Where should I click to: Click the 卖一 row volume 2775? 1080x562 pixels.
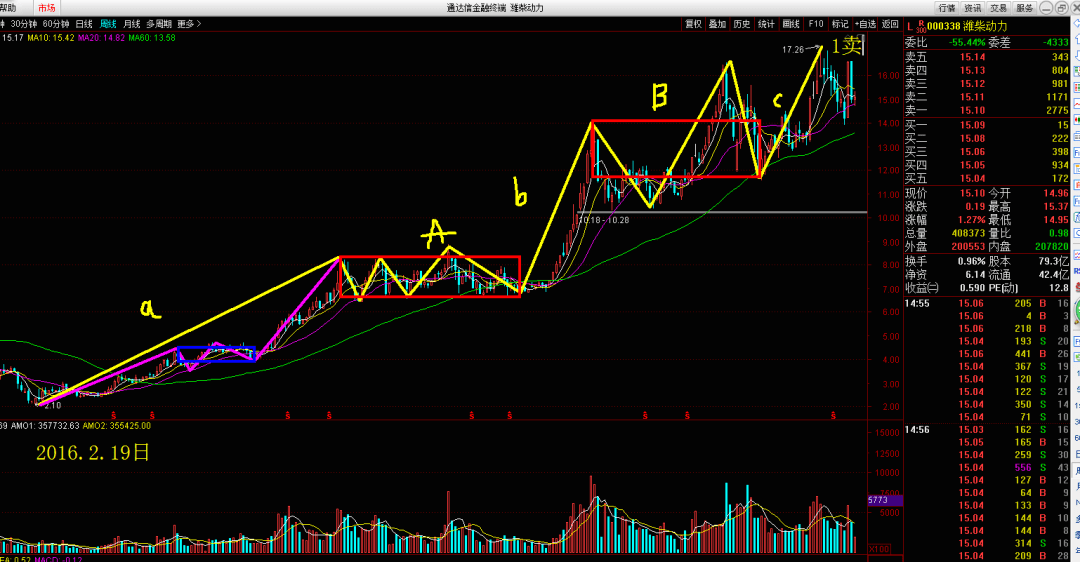[x=1057, y=110]
